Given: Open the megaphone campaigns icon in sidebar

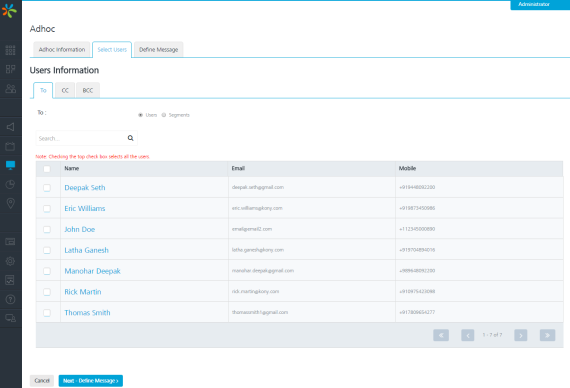Looking at the screenshot, I should [x=11, y=127].
